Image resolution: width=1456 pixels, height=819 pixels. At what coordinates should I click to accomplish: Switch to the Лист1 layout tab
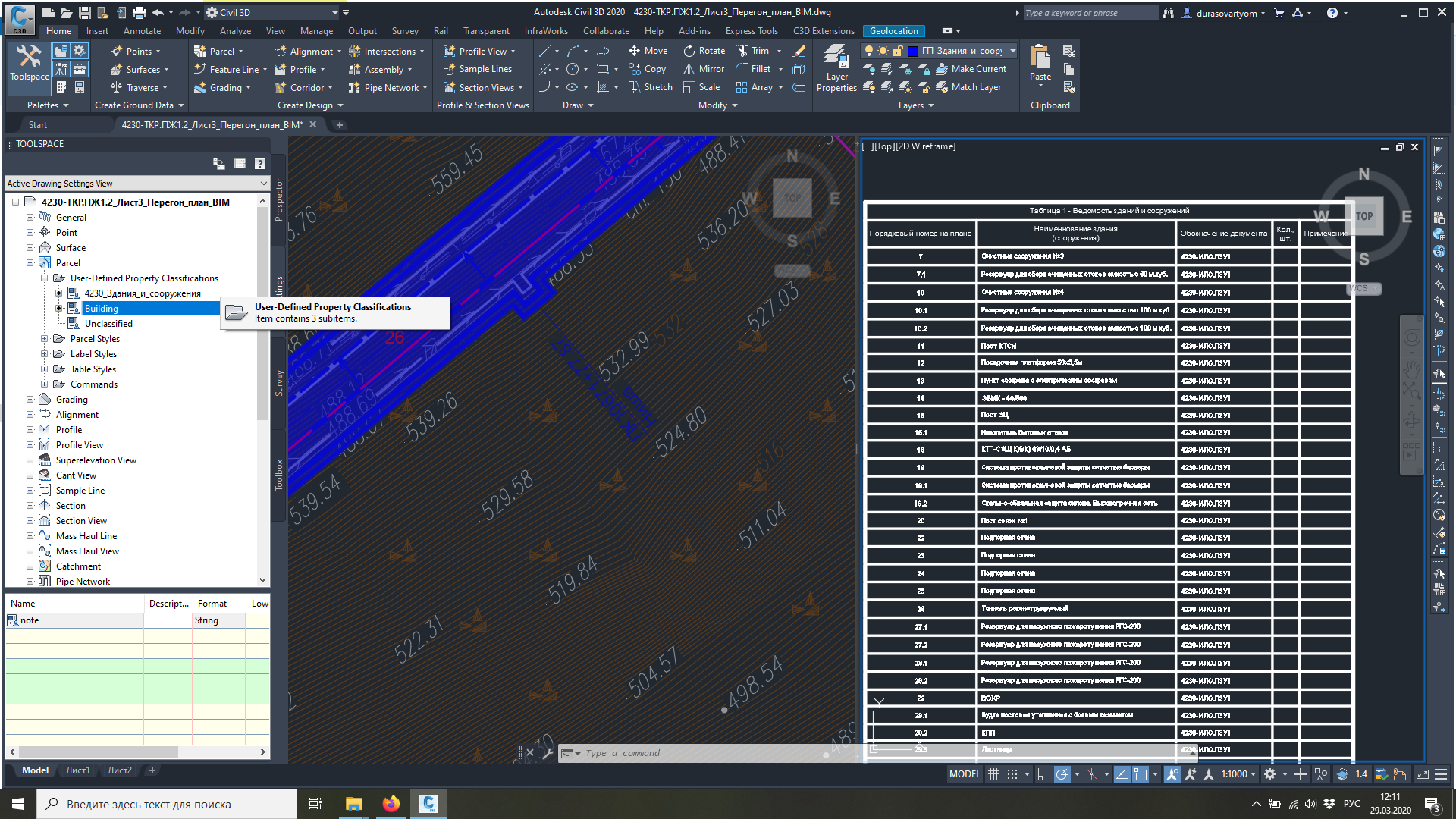click(x=77, y=770)
